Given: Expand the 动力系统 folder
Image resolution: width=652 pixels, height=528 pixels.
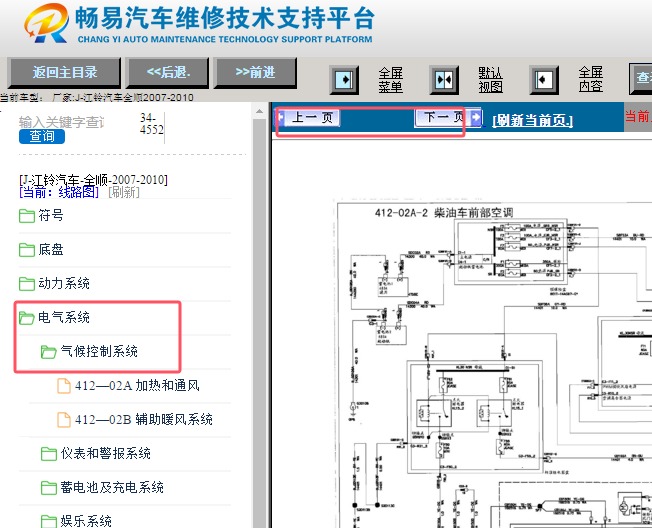Looking at the screenshot, I should (64, 284).
